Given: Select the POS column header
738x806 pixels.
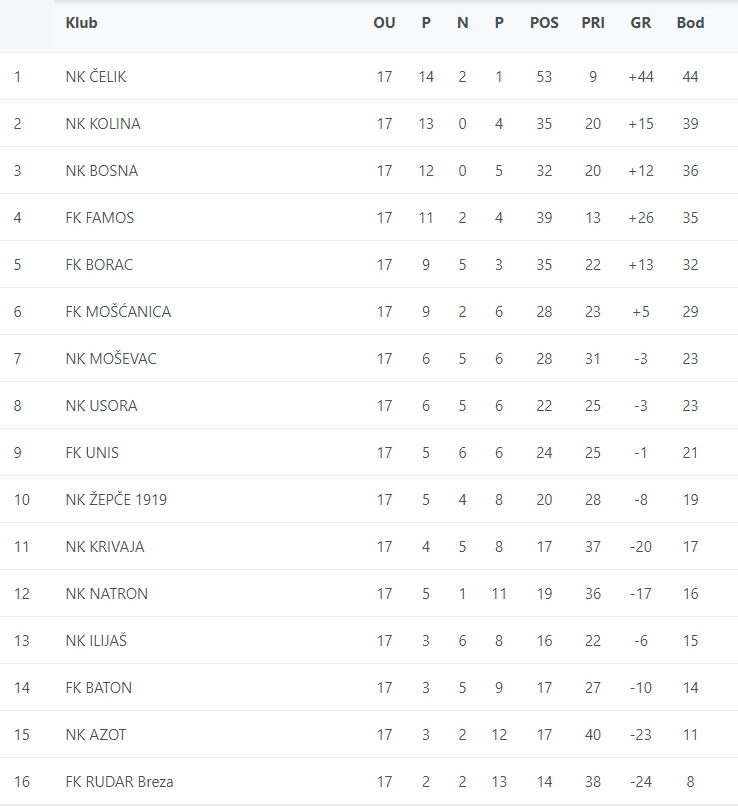Looking at the screenshot, I should (544, 23).
